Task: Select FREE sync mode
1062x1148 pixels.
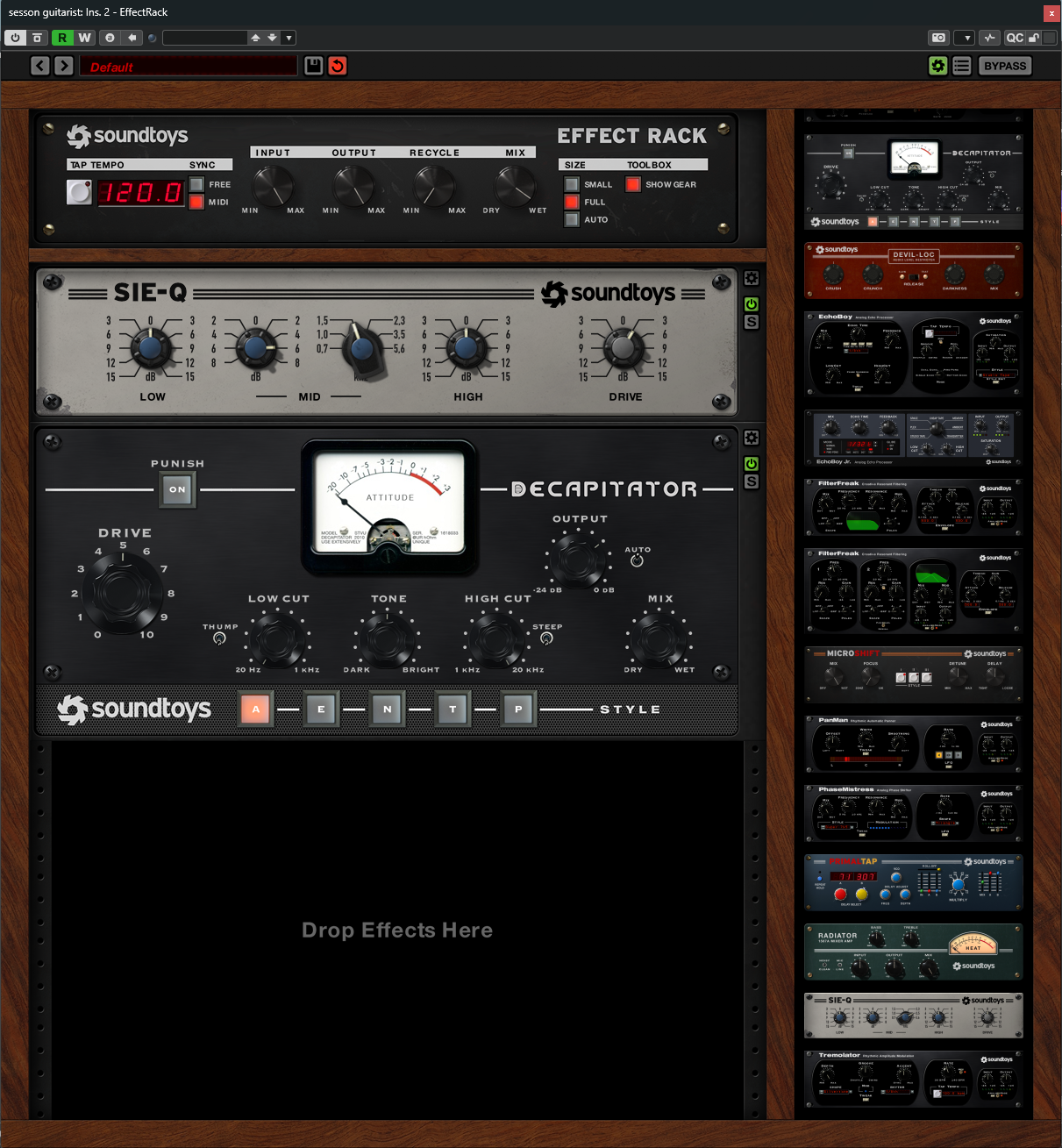Action: [196, 184]
